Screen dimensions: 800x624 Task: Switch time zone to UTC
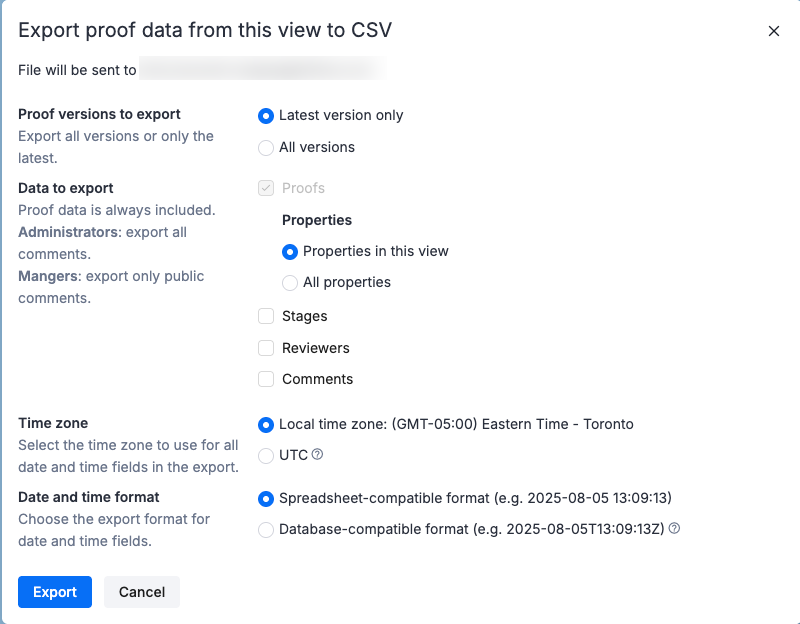(266, 456)
